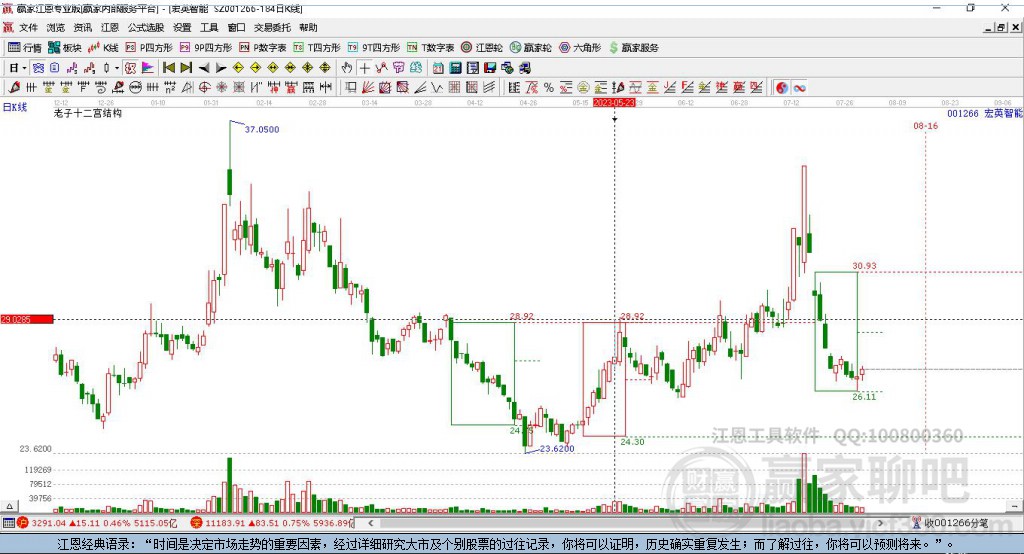Click the candlestick bar icon
The height and width of the screenshot is (554, 1024).
[106, 68]
